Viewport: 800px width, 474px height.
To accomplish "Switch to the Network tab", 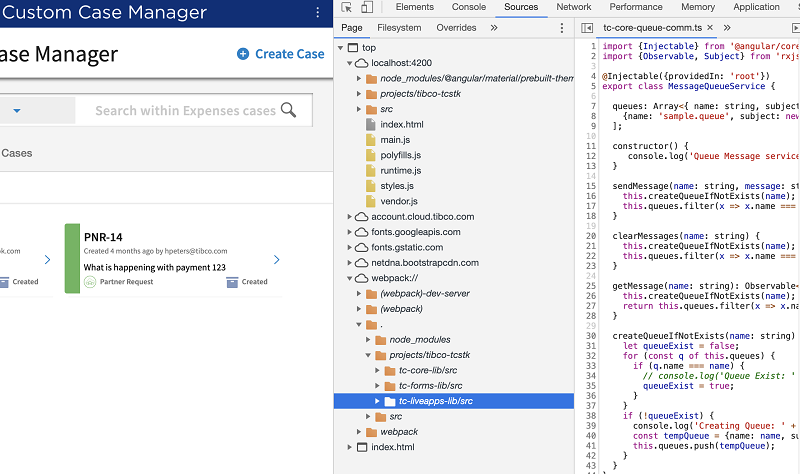I will [573, 7].
